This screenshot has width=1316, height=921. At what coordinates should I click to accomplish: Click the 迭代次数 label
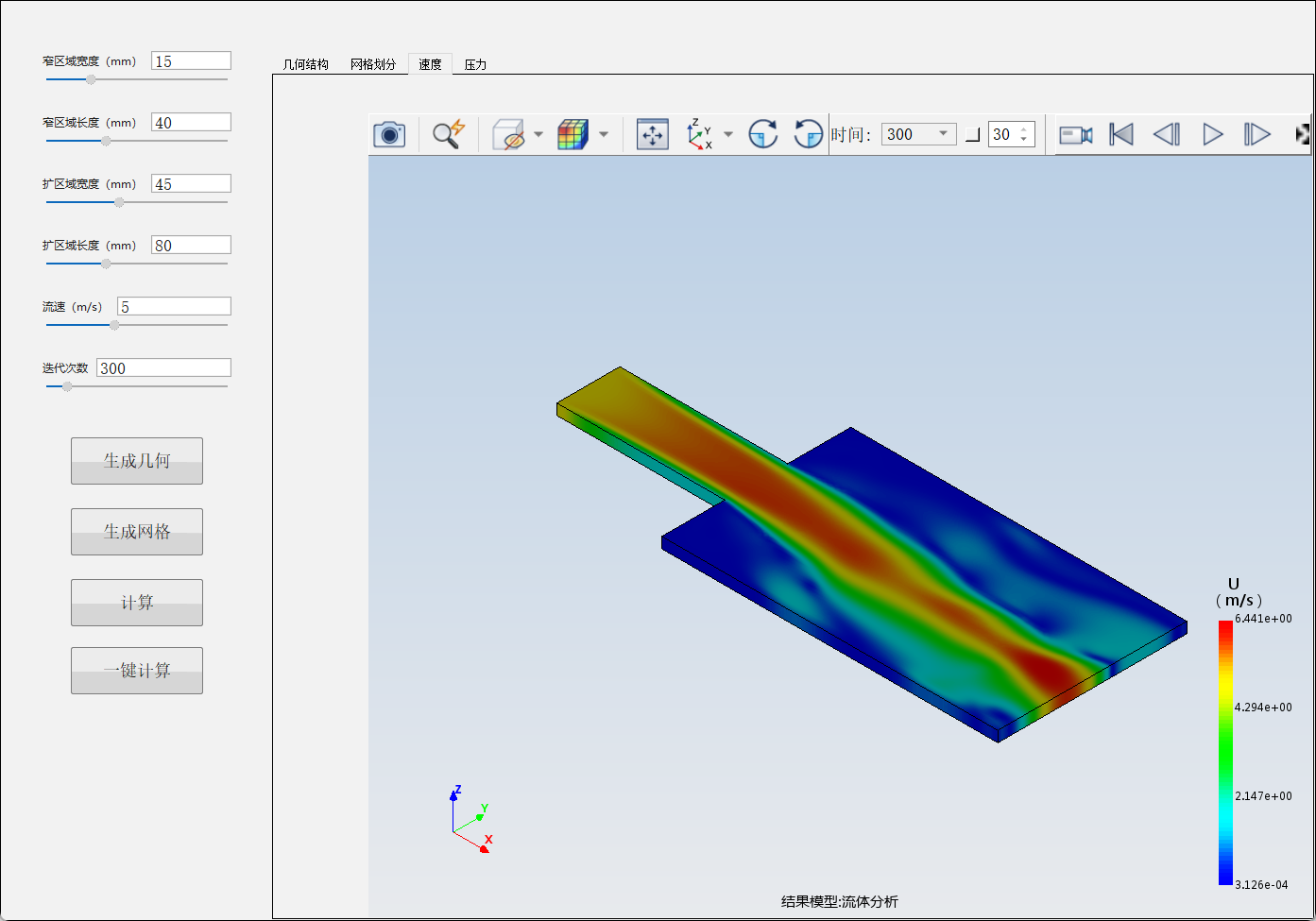pos(65,368)
